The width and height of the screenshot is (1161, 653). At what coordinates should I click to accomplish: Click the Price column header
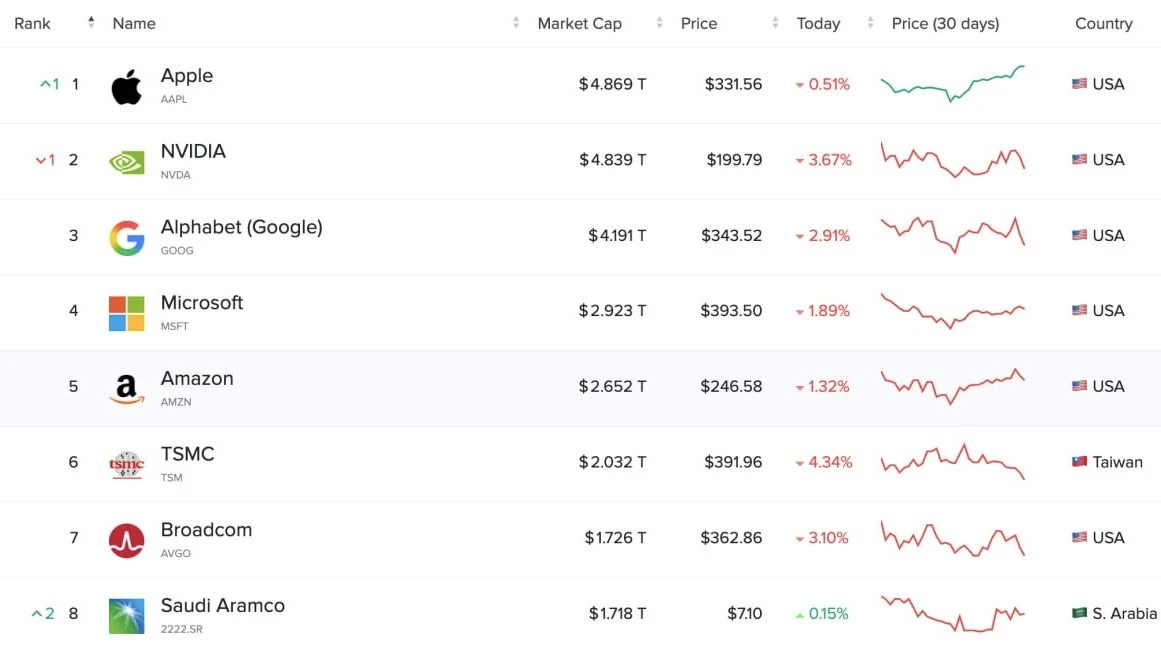[699, 24]
